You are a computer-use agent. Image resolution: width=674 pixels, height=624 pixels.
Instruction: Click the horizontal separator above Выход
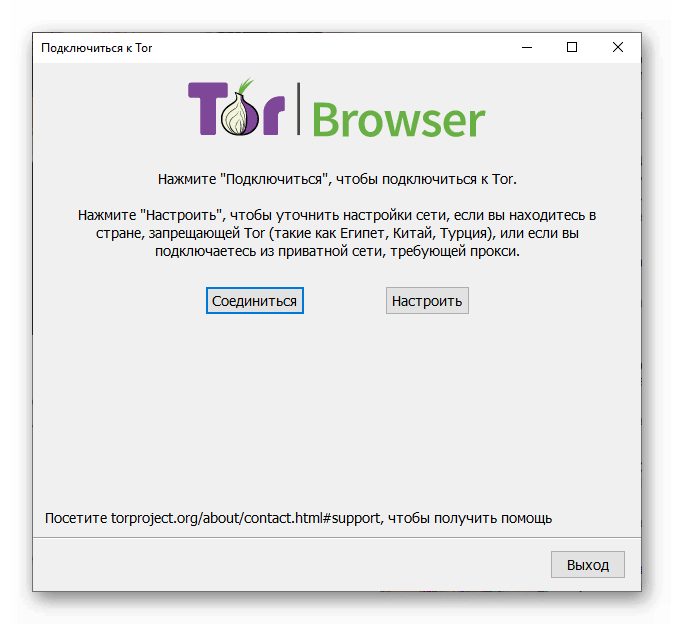click(337, 537)
